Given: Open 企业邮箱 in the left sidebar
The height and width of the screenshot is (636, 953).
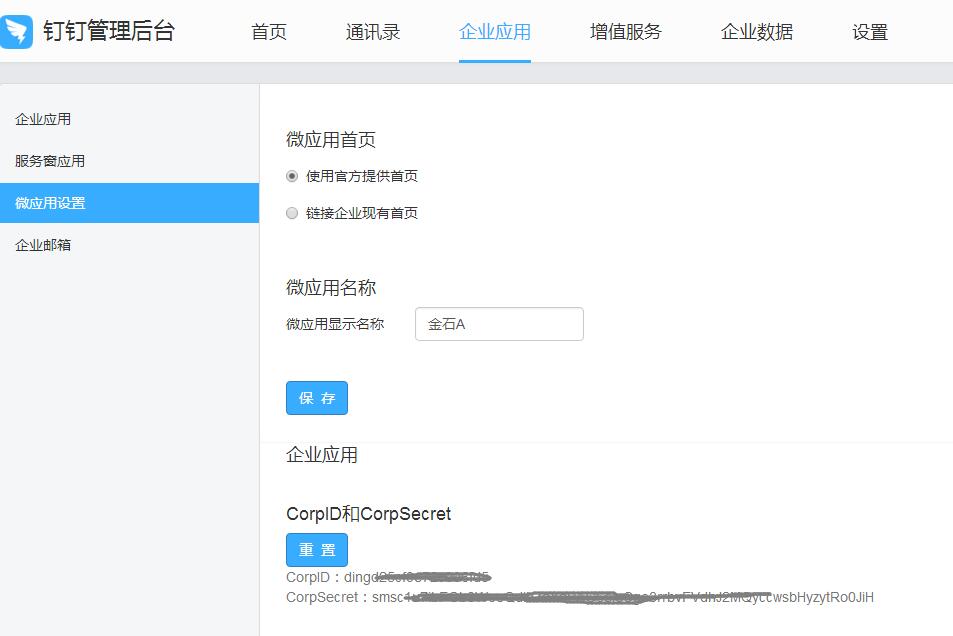Looking at the screenshot, I should (x=43, y=245).
